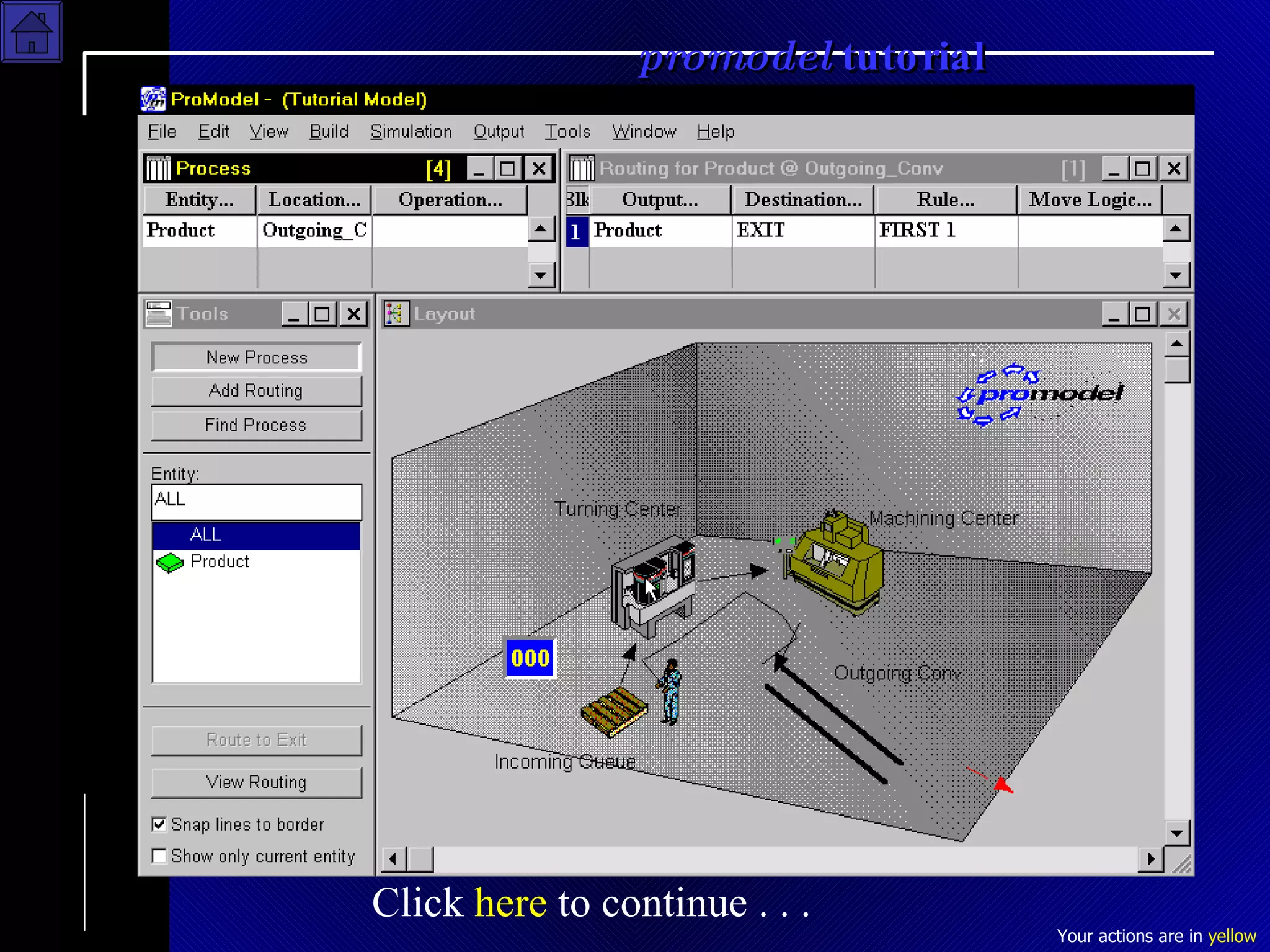Click the ProModel application title icon
The image size is (1270, 952).
(153, 99)
